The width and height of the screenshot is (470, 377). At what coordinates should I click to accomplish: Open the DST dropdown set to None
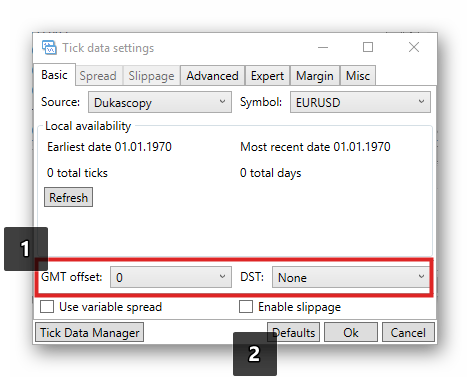pos(351,277)
